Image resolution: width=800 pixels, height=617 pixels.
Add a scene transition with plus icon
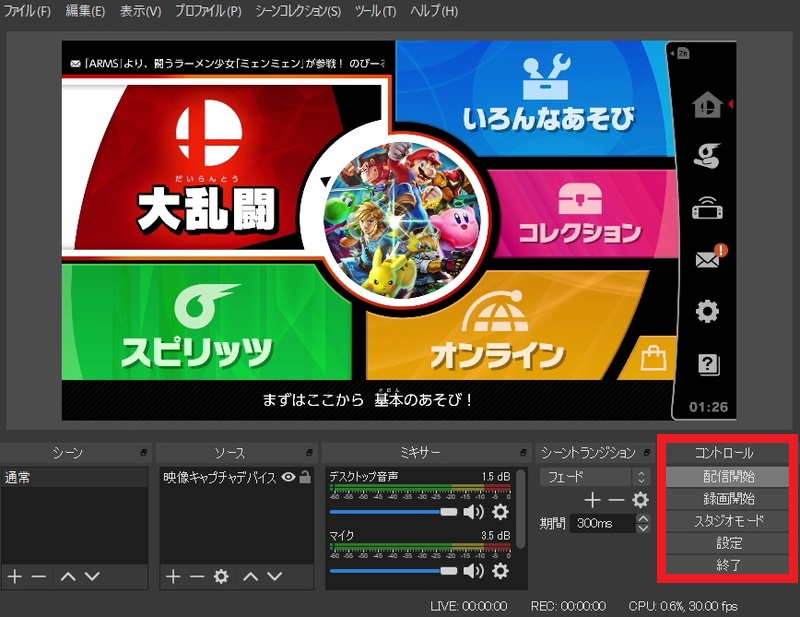point(592,500)
